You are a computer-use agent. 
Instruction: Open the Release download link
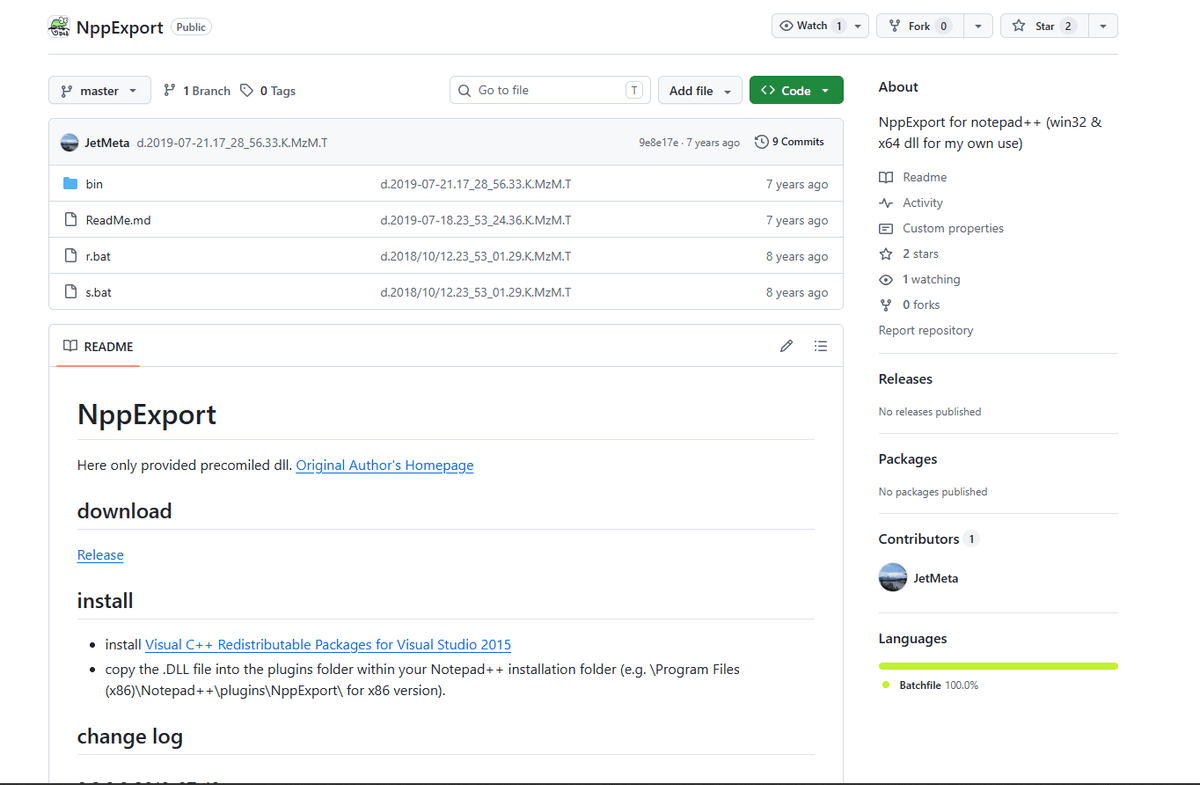(x=100, y=555)
